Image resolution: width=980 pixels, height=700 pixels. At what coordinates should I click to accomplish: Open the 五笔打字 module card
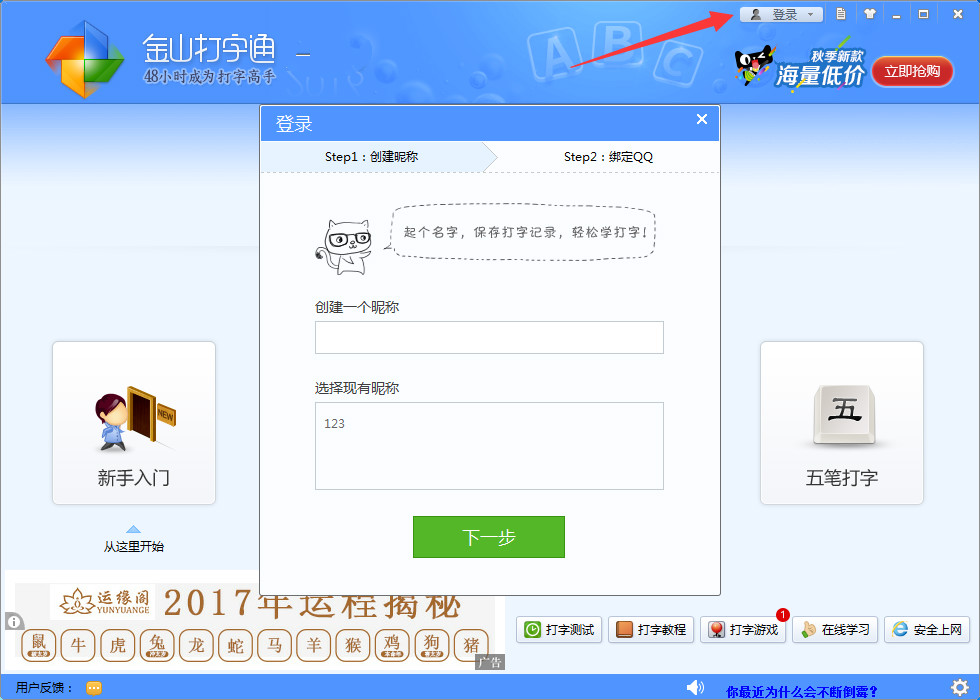[x=842, y=422]
